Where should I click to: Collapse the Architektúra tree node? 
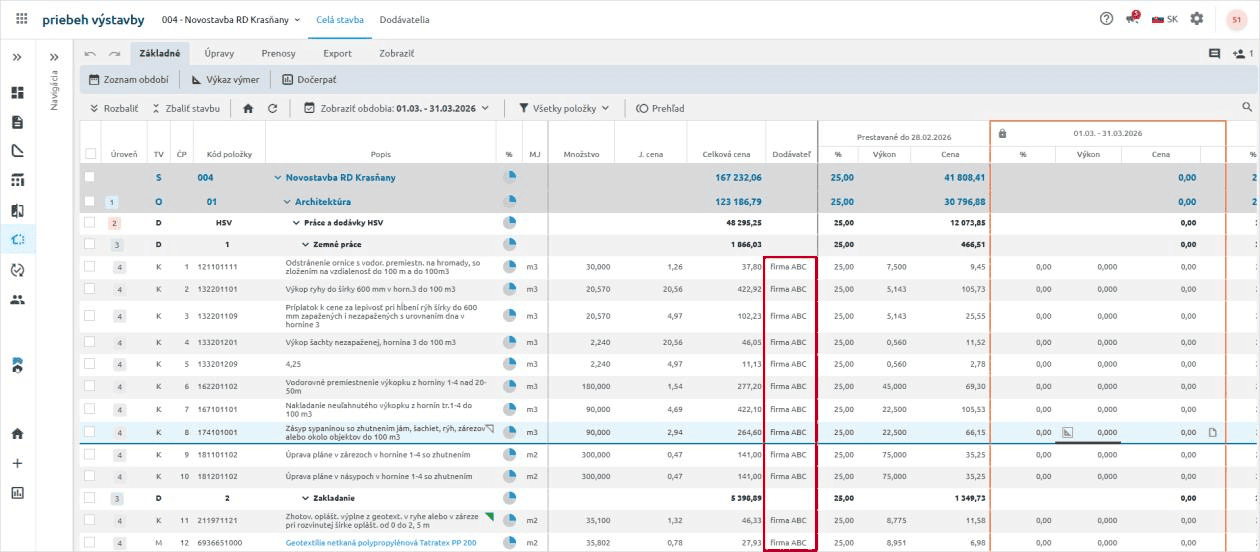point(287,201)
